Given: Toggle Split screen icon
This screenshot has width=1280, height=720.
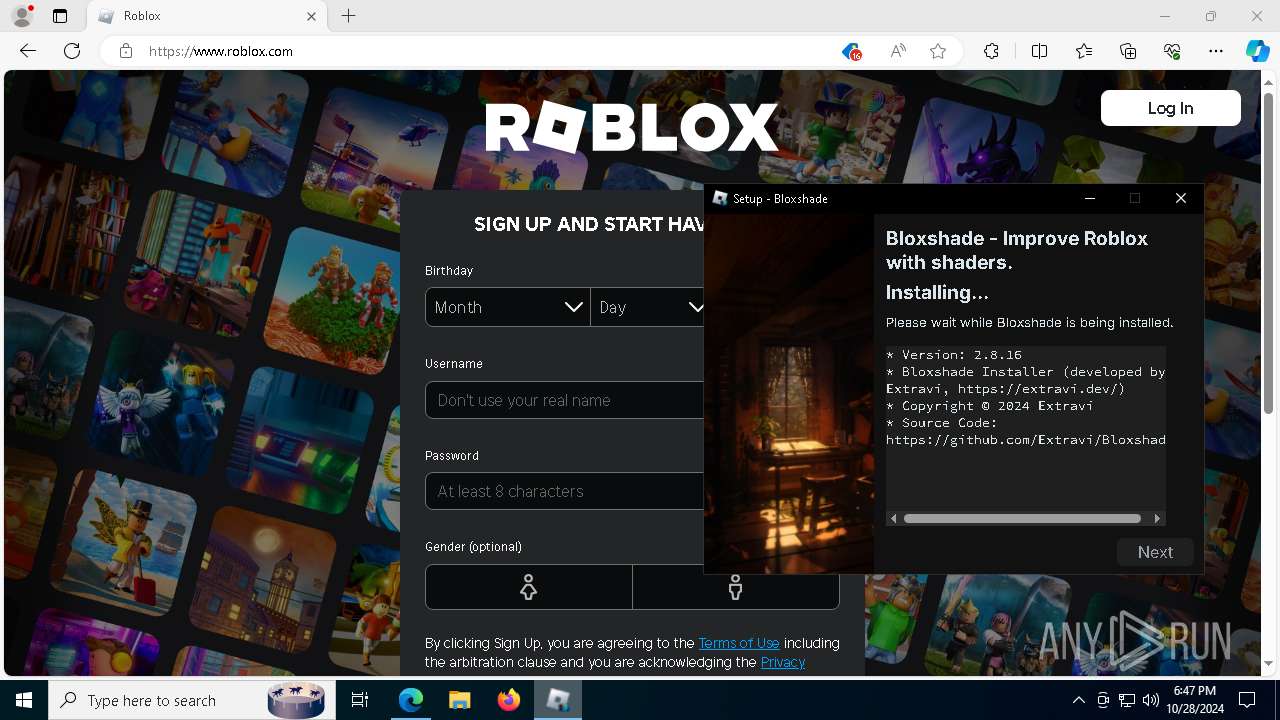Looking at the screenshot, I should pyautogui.click(x=1039, y=51).
